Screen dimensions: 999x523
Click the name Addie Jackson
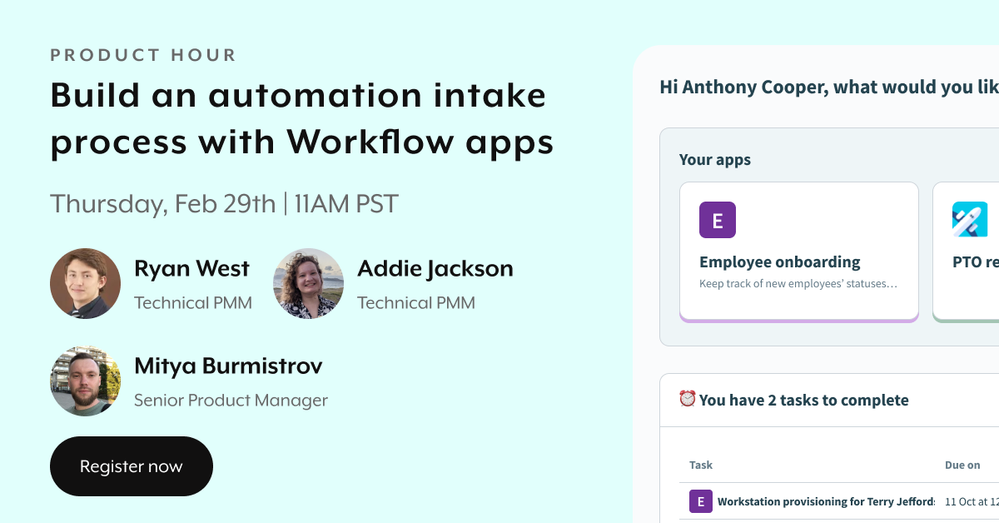coord(435,269)
